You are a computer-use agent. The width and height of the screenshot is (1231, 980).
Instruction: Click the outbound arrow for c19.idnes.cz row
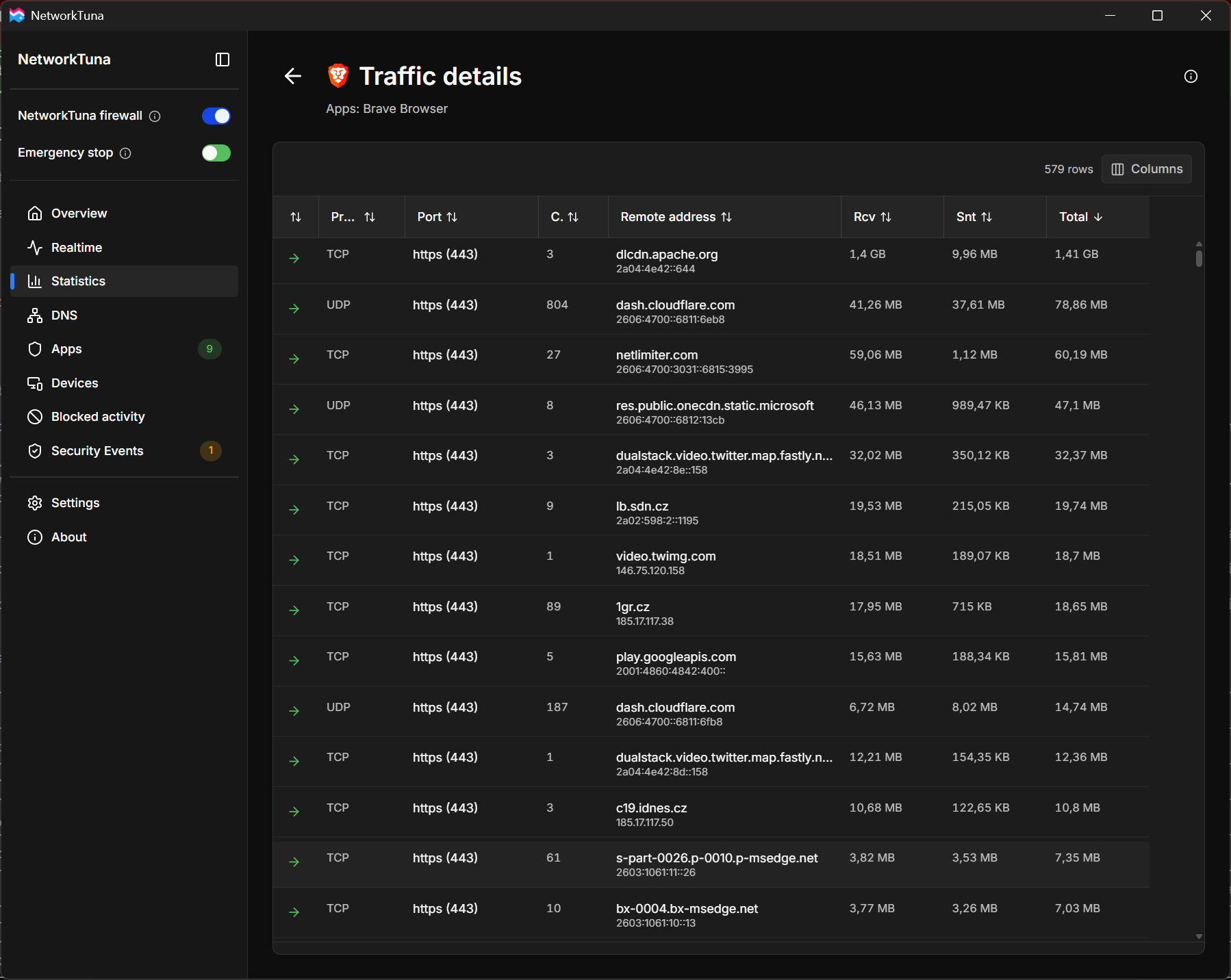tap(294, 812)
